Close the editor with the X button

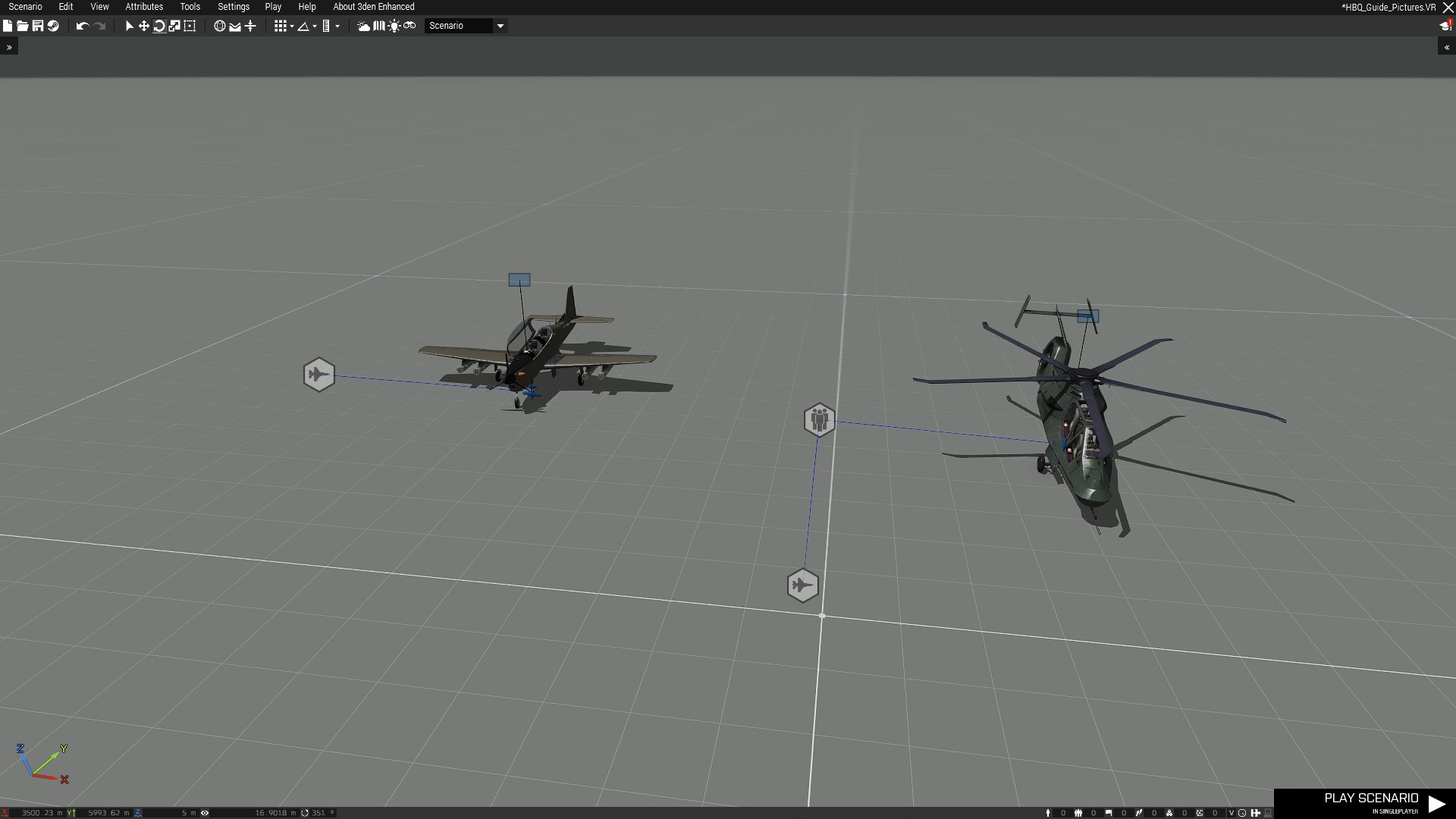(1448, 8)
